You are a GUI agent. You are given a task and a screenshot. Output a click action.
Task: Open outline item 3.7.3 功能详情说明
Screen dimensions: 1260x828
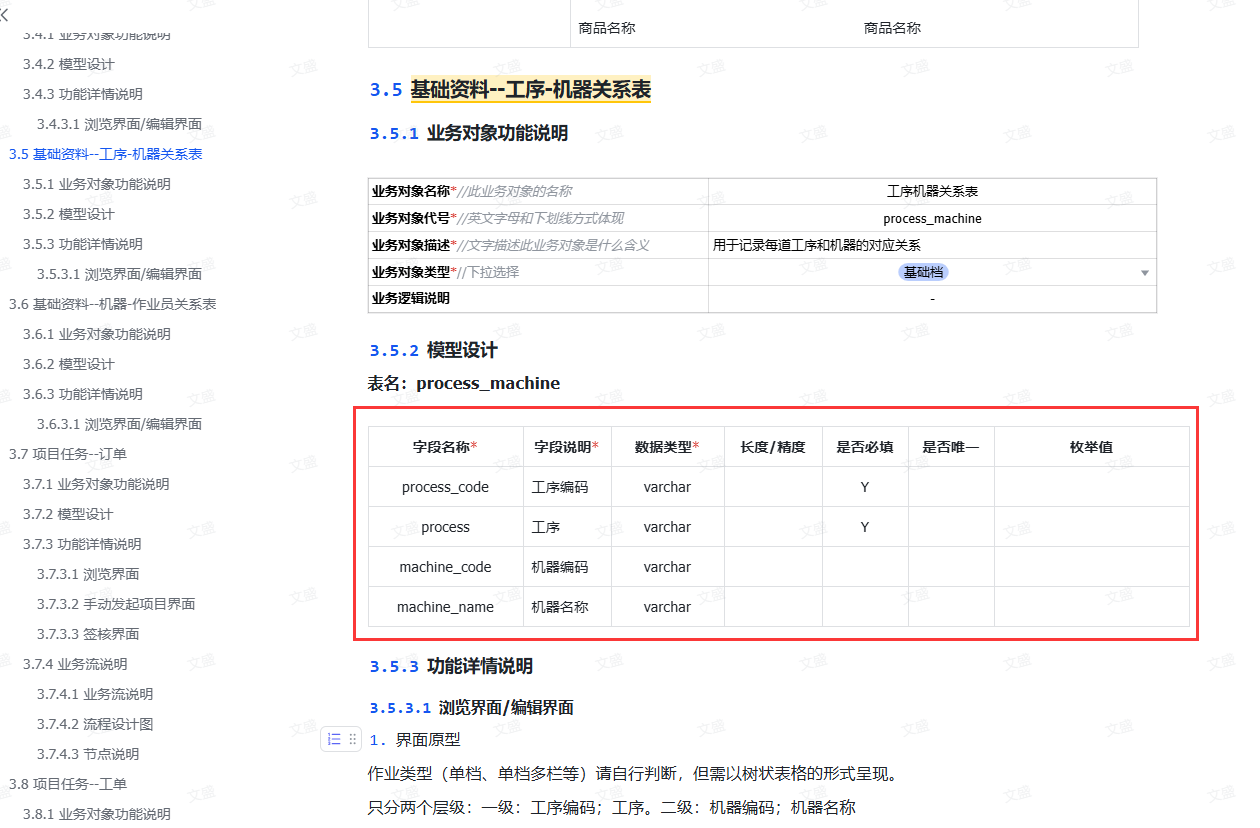(x=82, y=544)
